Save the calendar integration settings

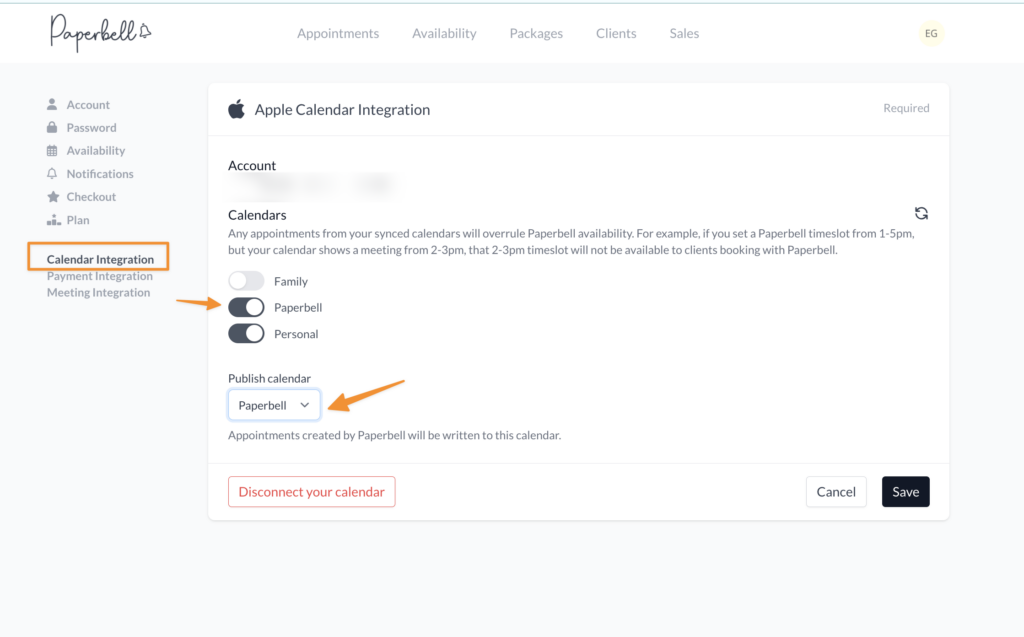[x=905, y=492]
